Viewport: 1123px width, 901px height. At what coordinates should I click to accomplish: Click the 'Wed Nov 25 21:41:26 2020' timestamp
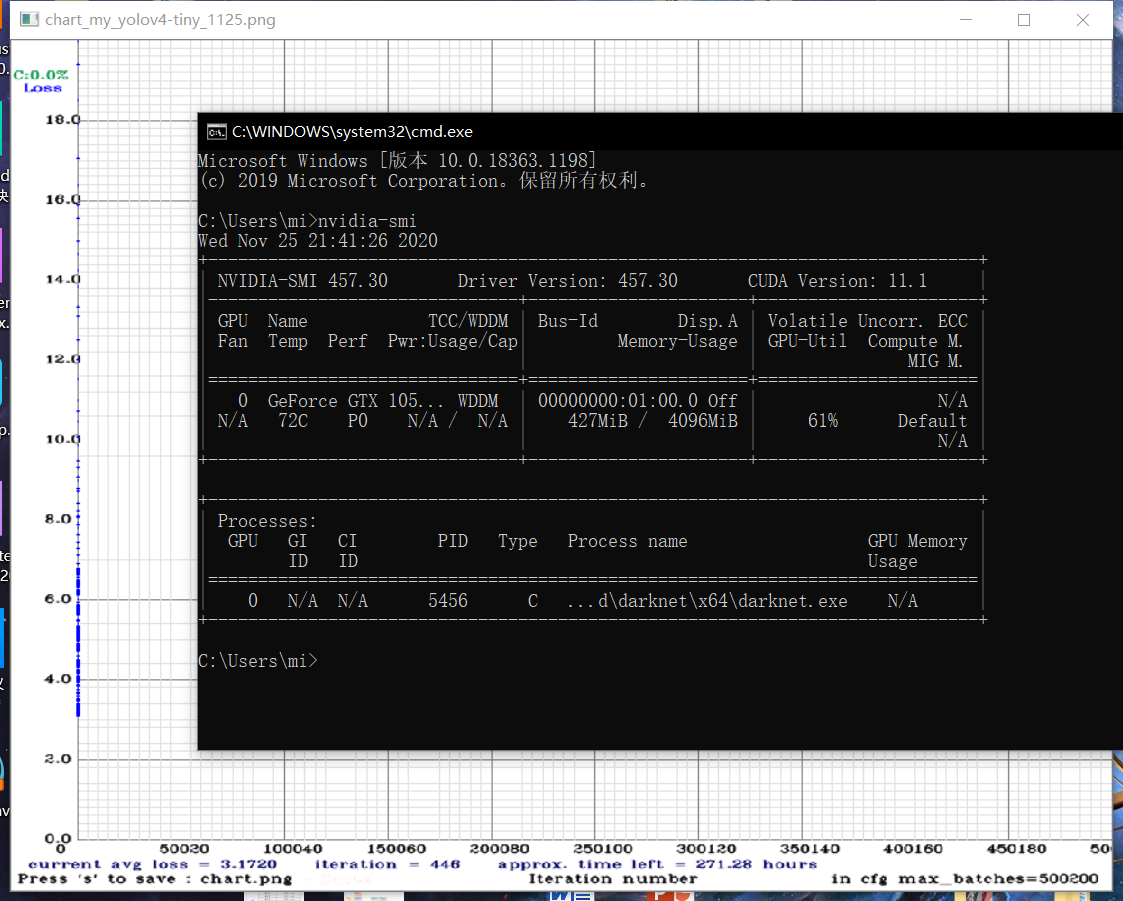(318, 241)
